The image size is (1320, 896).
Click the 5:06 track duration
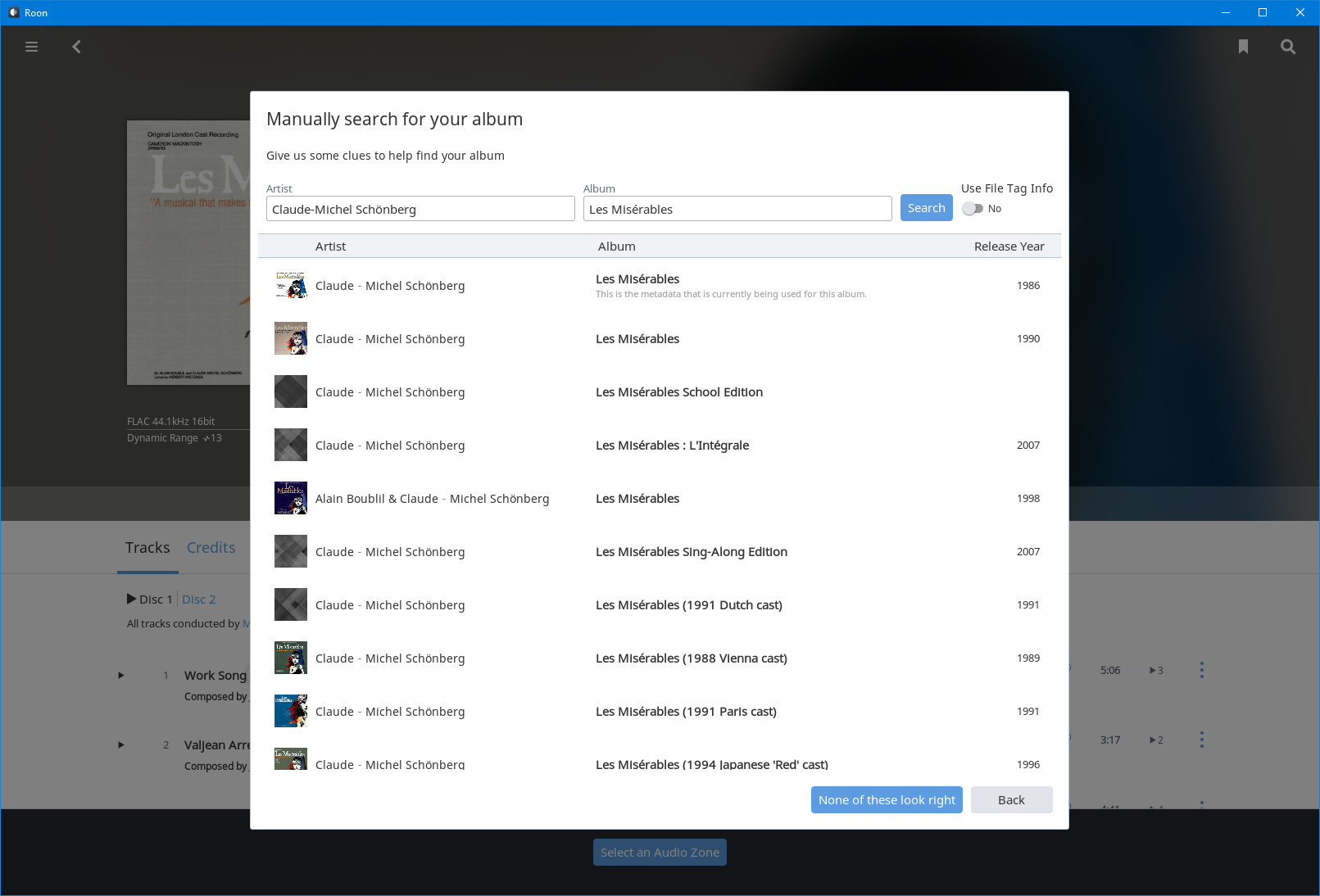[1110, 670]
